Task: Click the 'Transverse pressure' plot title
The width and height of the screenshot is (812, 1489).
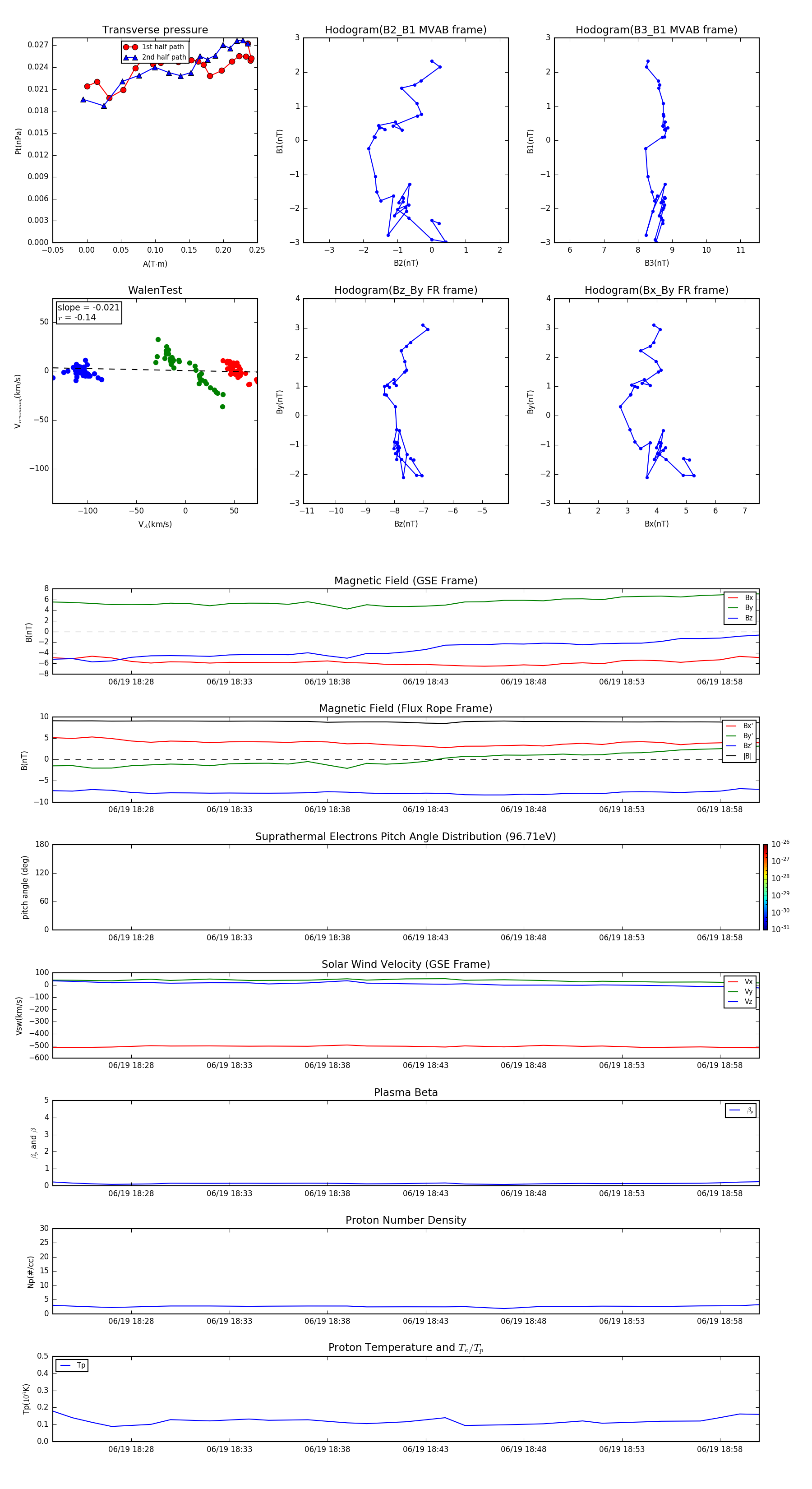Action: pyautogui.click(x=155, y=30)
